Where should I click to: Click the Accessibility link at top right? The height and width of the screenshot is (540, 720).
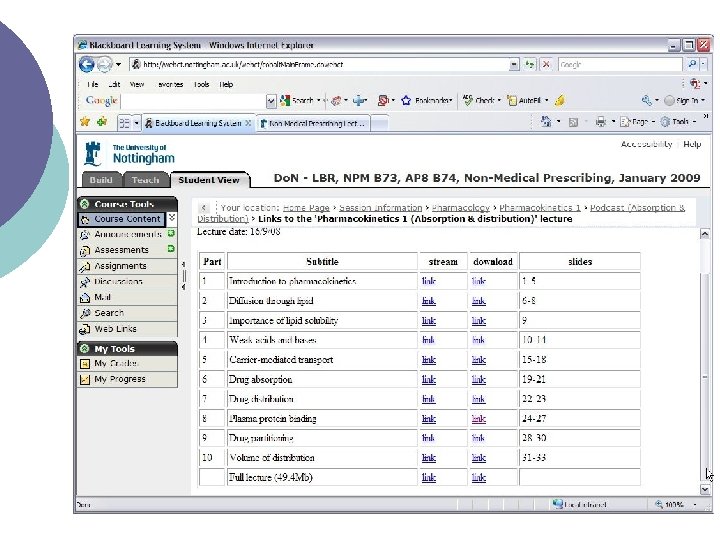point(646,144)
